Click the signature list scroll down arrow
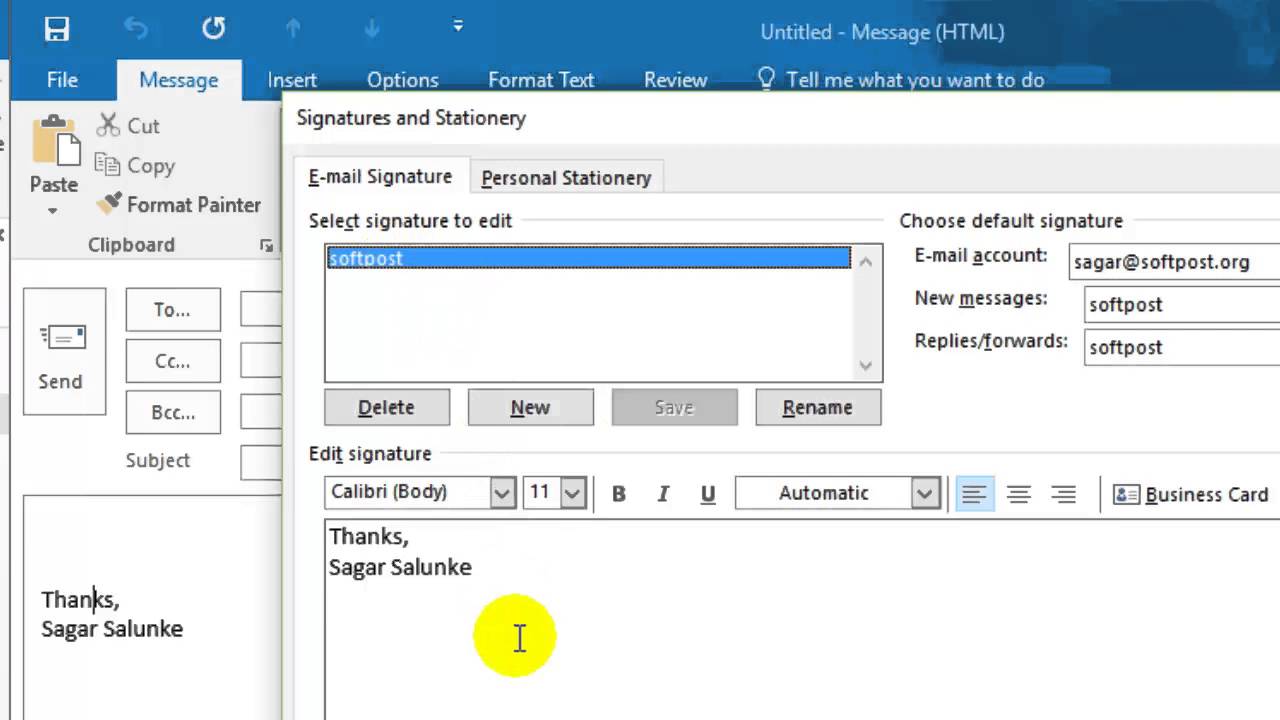The image size is (1280, 720). (866, 365)
